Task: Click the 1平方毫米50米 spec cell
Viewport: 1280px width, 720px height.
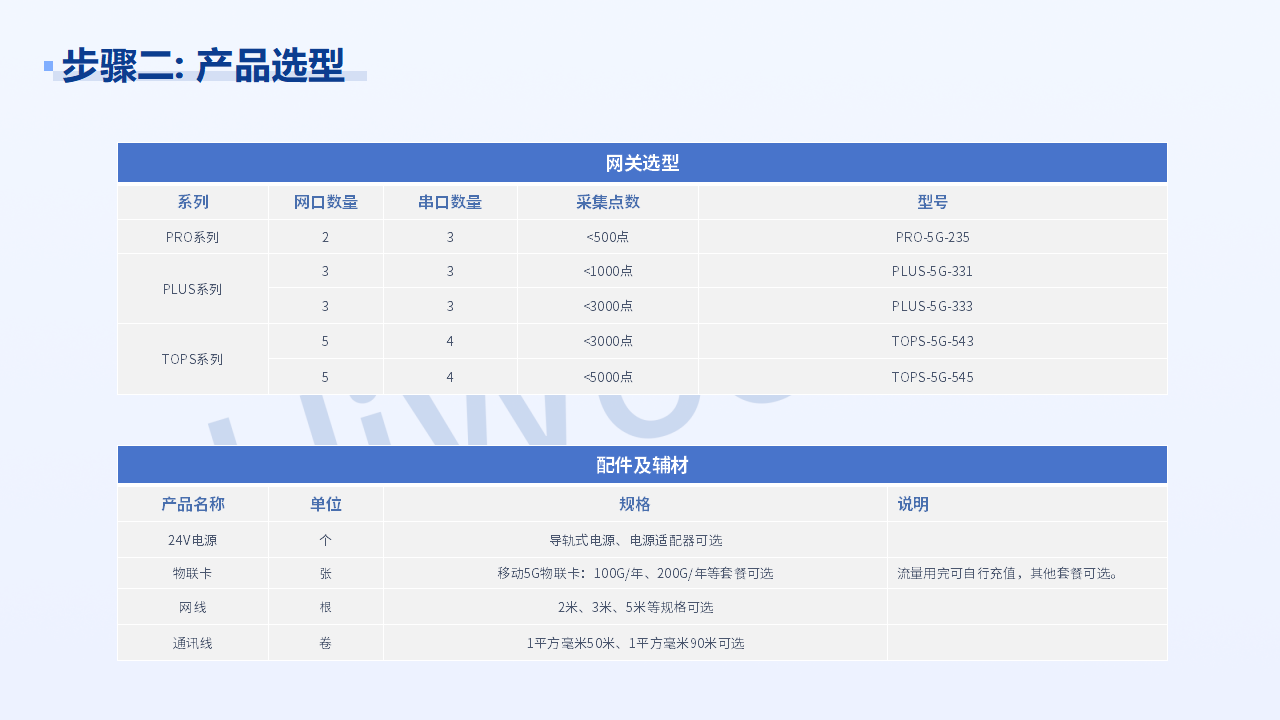Action: 635,643
